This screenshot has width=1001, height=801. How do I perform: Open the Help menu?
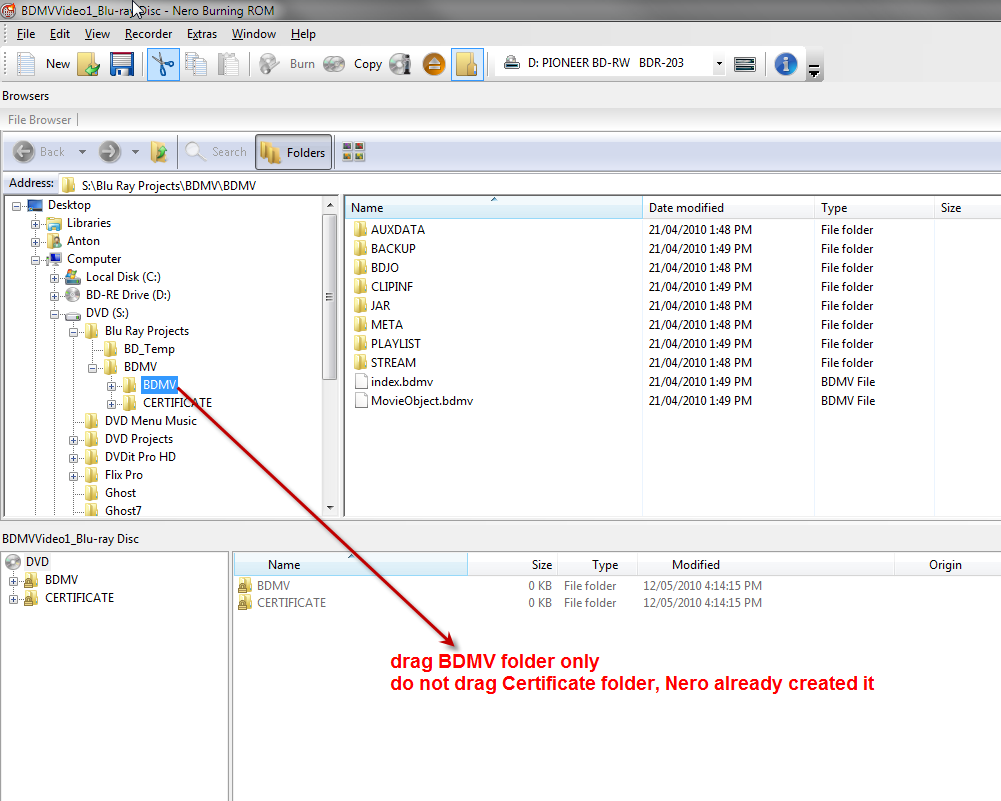pos(303,34)
